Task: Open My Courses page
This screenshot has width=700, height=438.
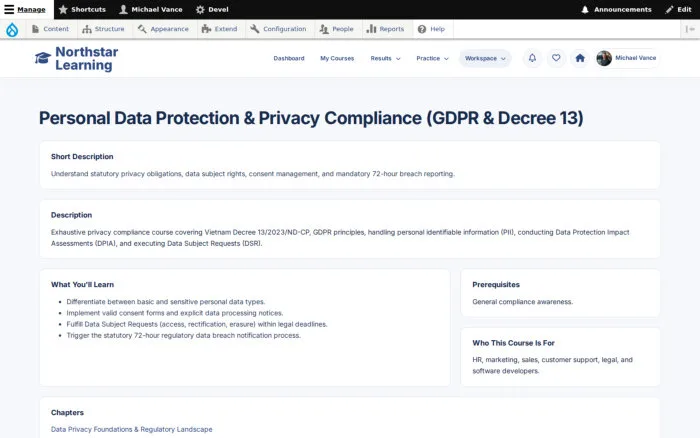Action: point(337,58)
